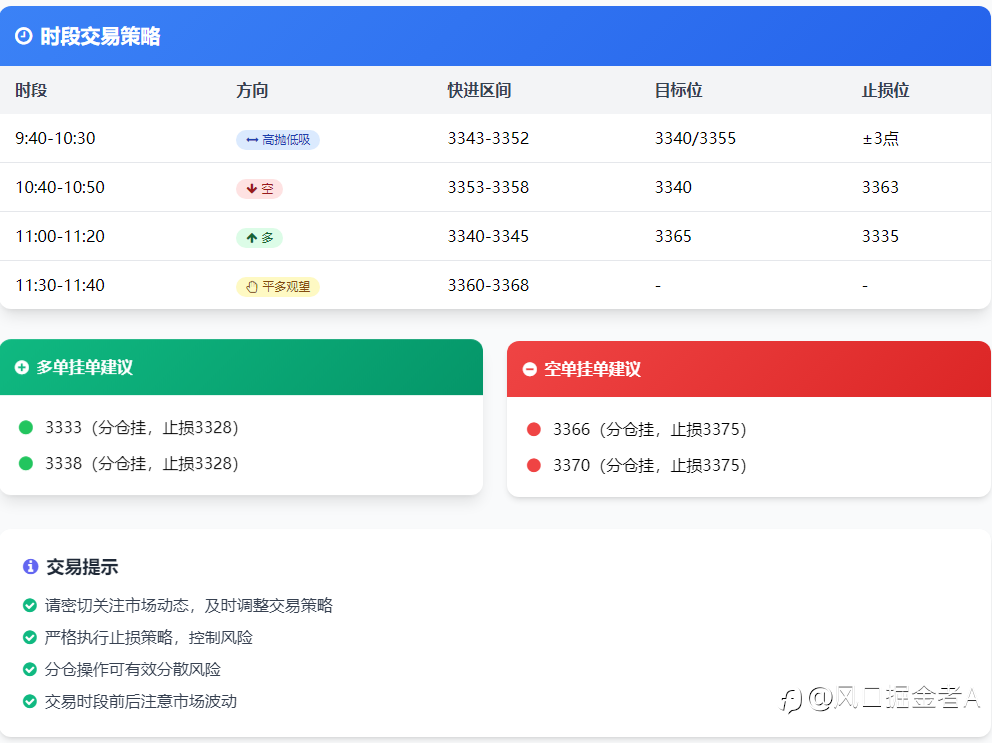Click the 目标位 column header

coord(679,91)
